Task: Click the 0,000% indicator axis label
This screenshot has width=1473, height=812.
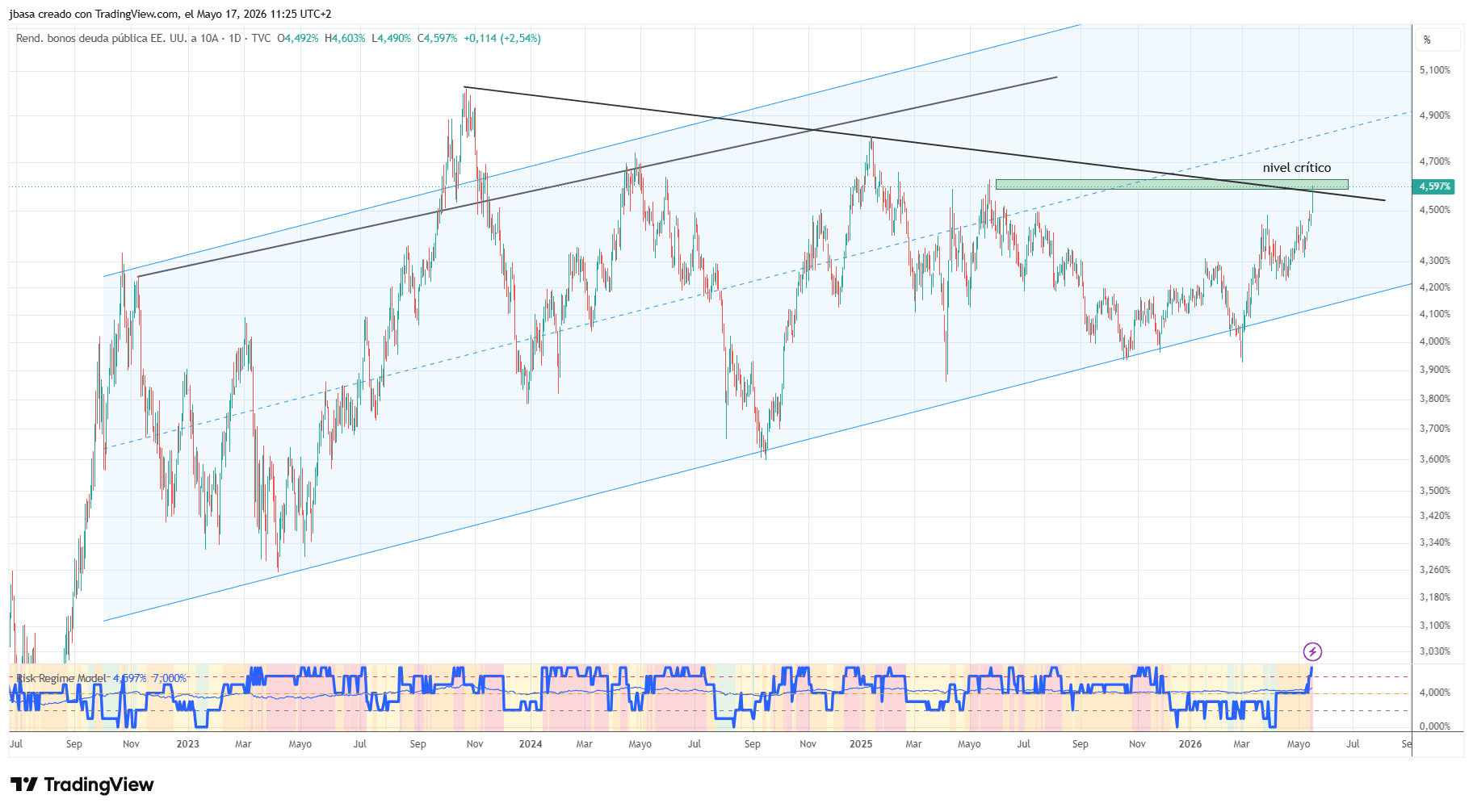Action: click(x=1435, y=726)
